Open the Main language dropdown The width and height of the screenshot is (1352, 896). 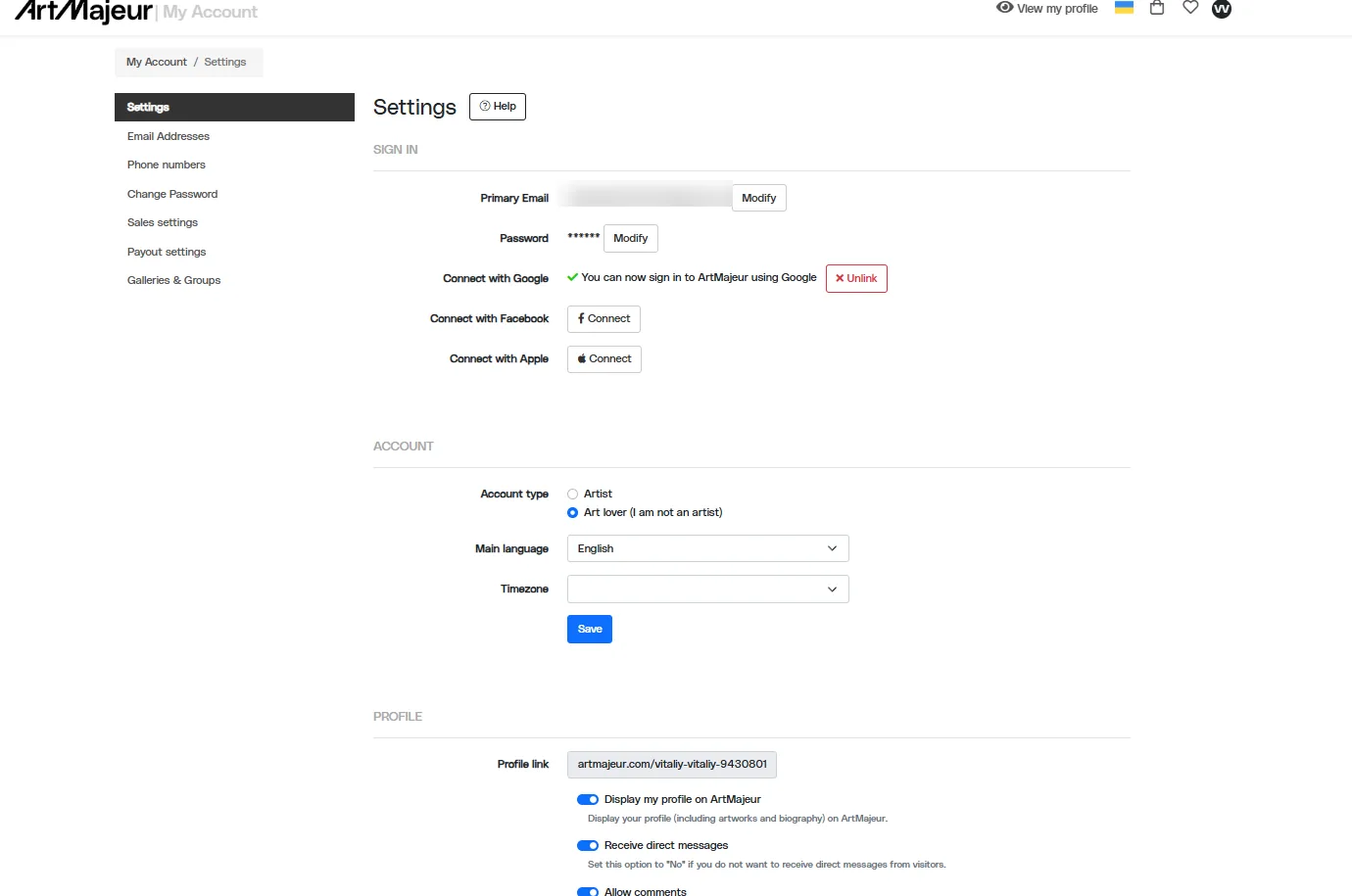pyautogui.click(x=708, y=548)
